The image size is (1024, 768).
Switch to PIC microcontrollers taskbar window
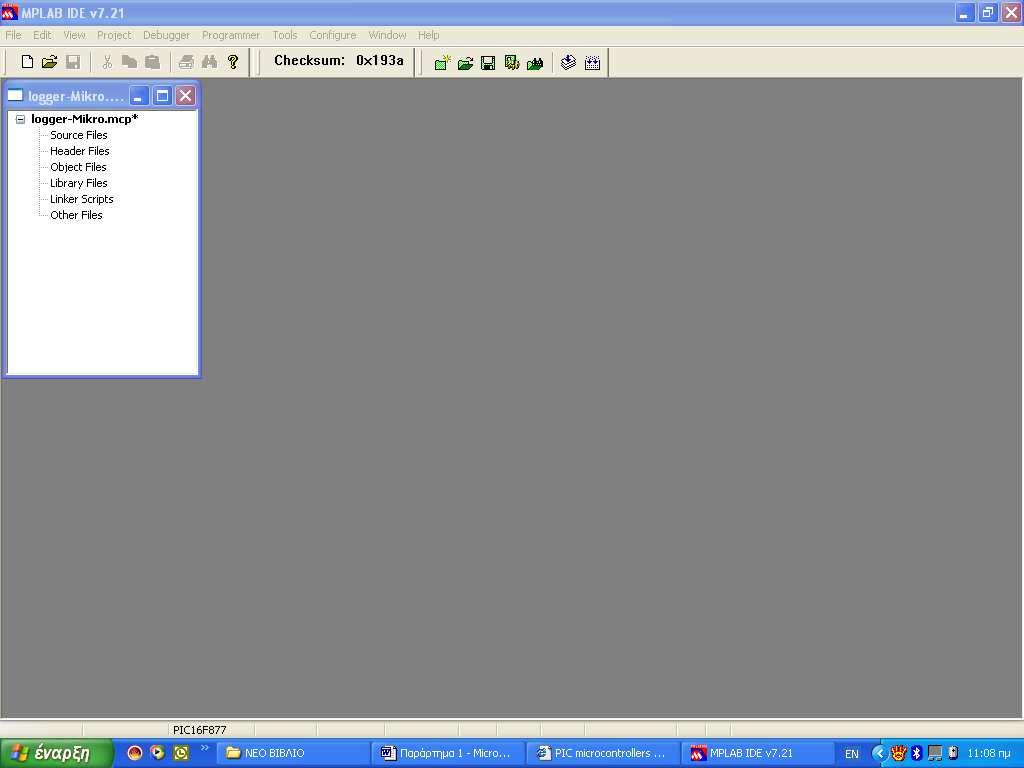tap(603, 754)
